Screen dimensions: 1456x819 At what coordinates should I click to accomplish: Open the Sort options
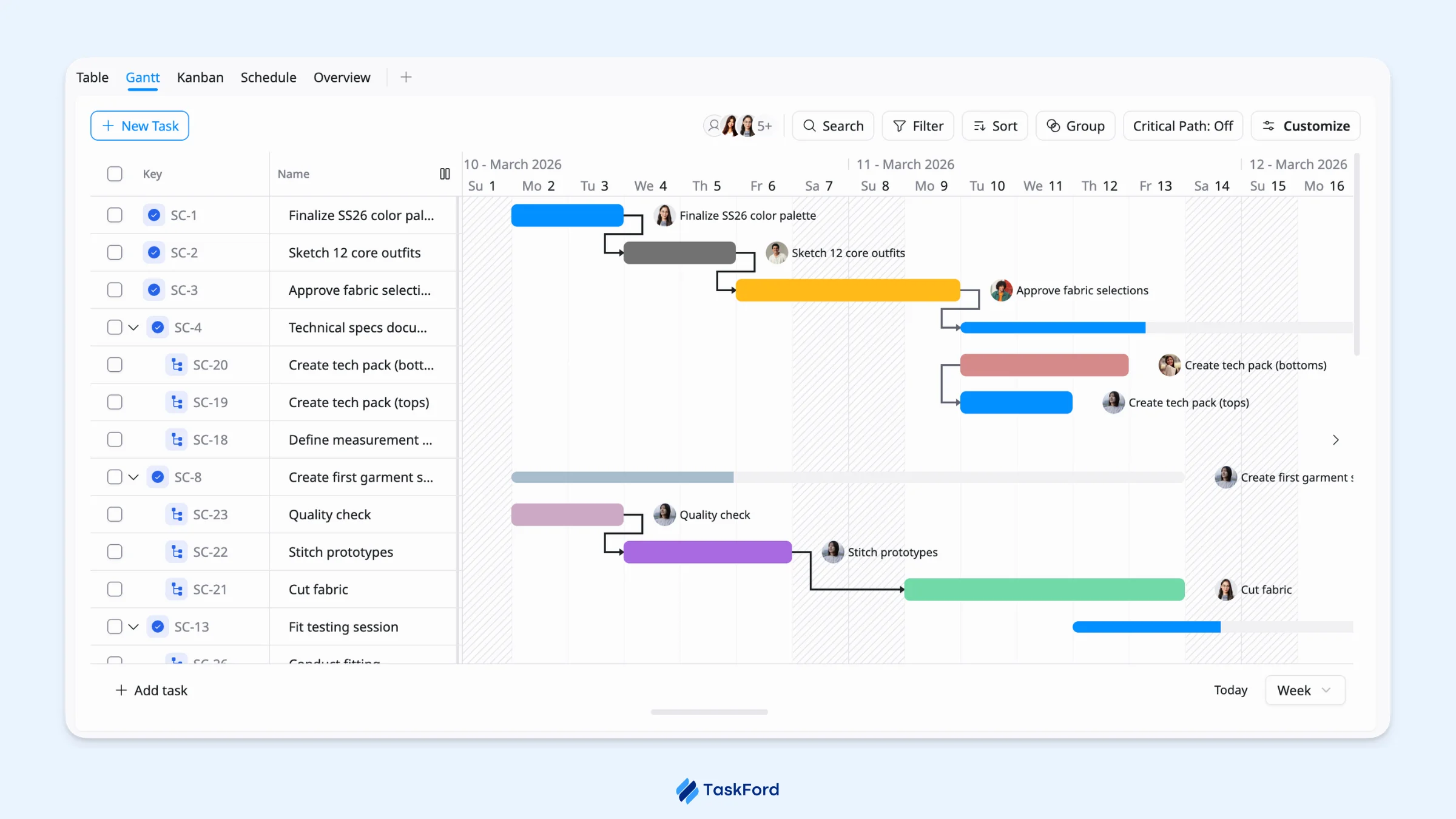[995, 126]
